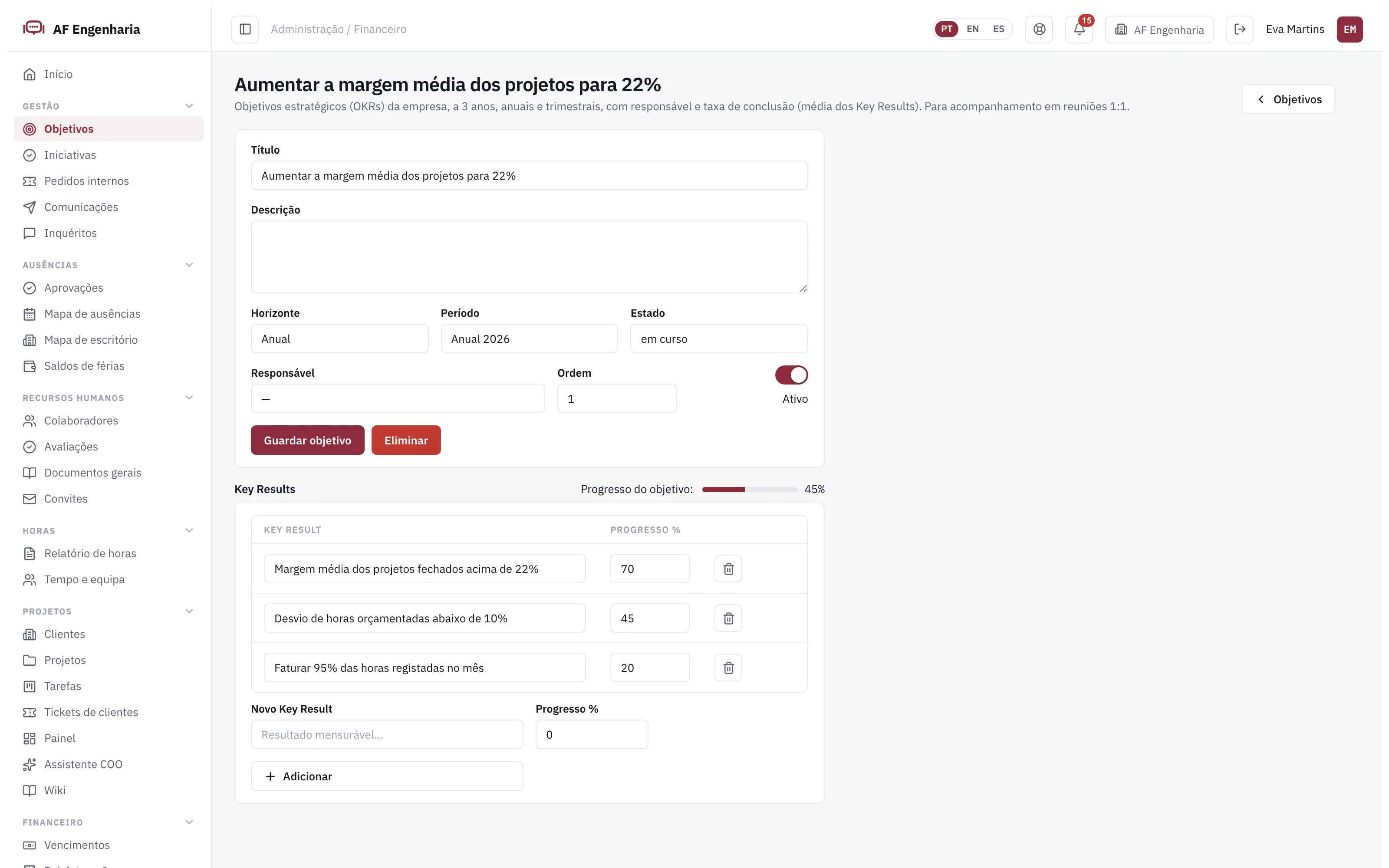Open the Horizonte dropdown
This screenshot has height=868, width=1389.
pos(339,339)
